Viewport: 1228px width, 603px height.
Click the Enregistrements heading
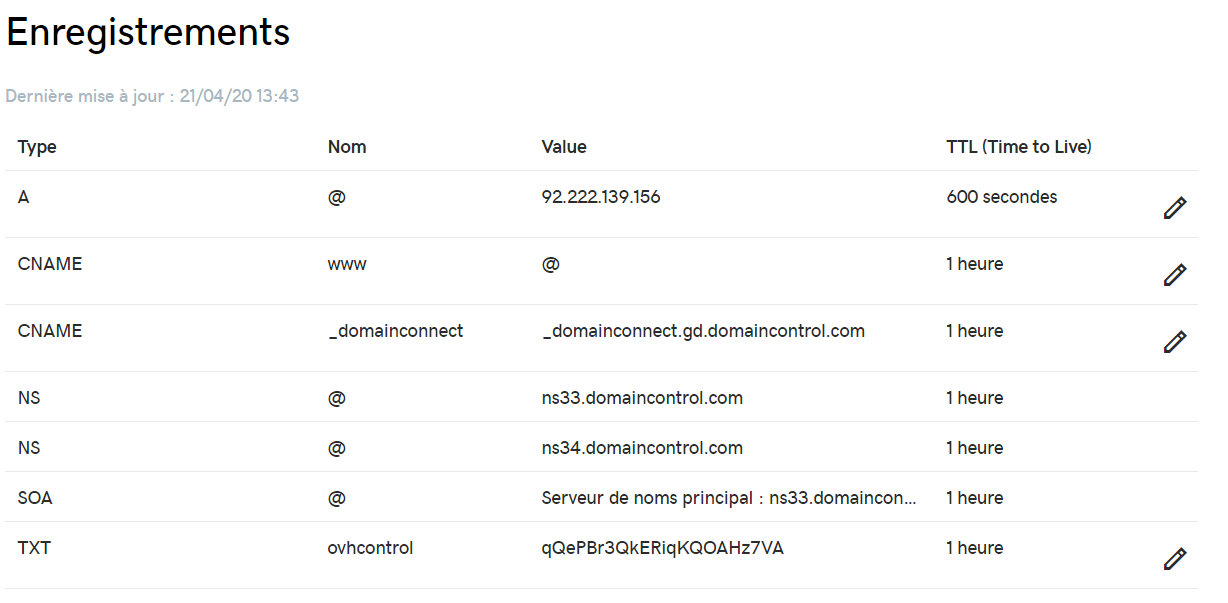tap(148, 33)
